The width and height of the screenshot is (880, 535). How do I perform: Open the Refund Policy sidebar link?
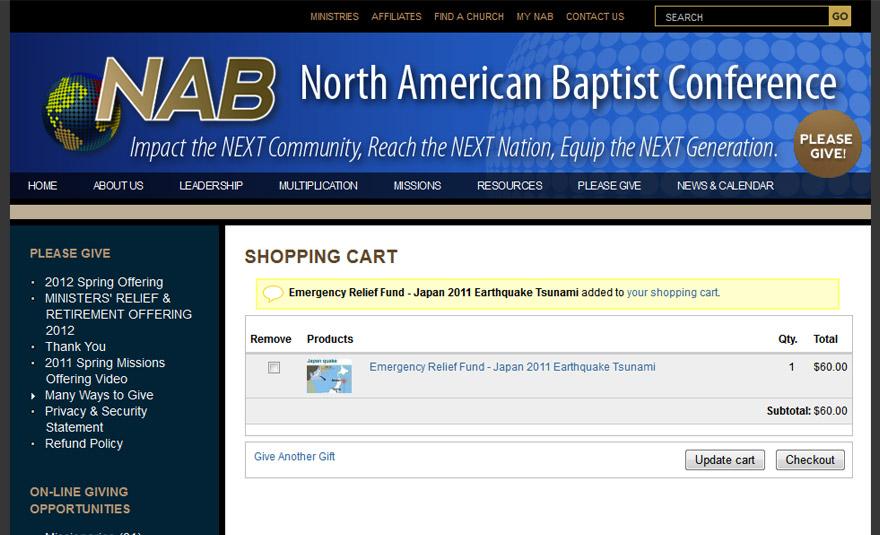(x=84, y=443)
